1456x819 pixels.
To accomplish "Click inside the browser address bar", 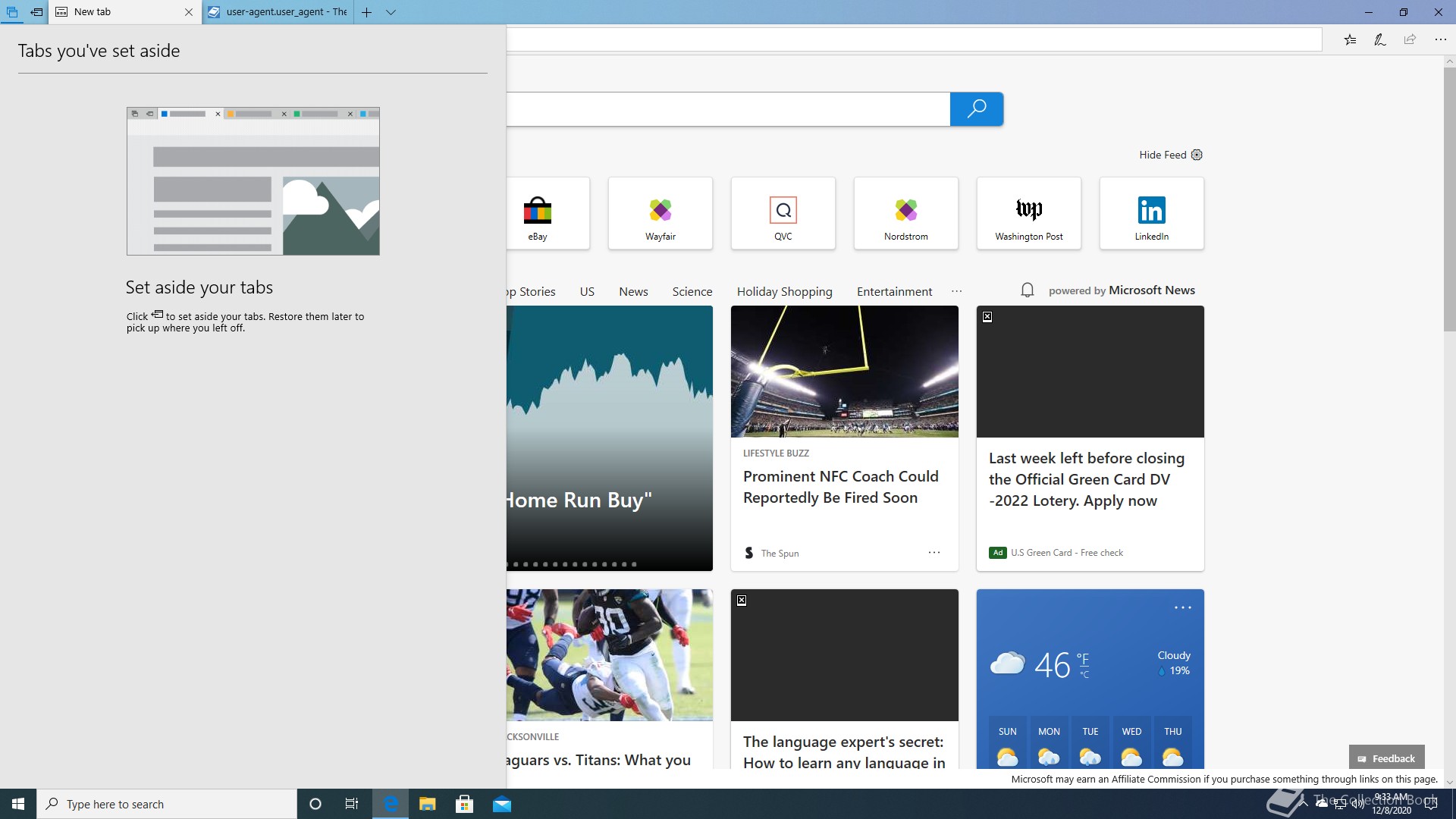I will (914, 39).
